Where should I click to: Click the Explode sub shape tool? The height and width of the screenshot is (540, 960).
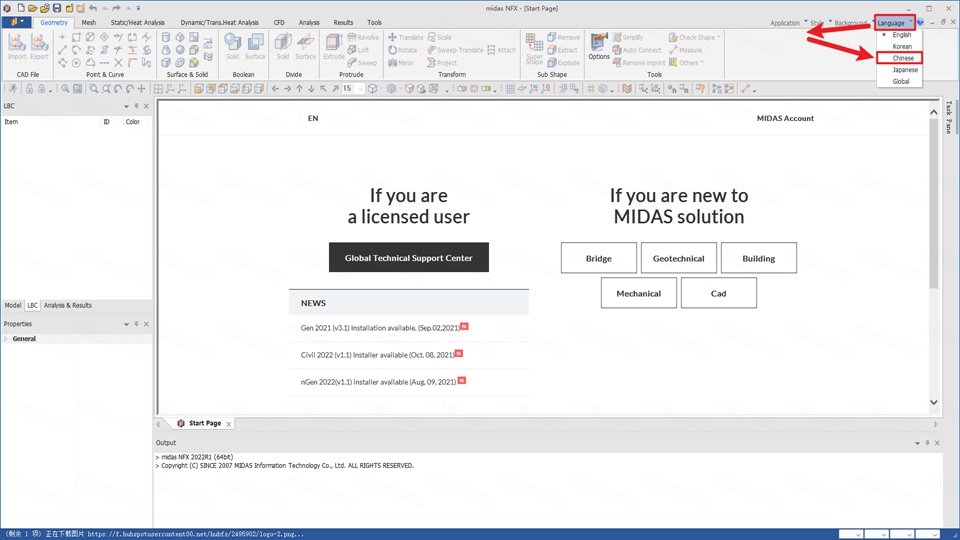pyautogui.click(x=563, y=63)
